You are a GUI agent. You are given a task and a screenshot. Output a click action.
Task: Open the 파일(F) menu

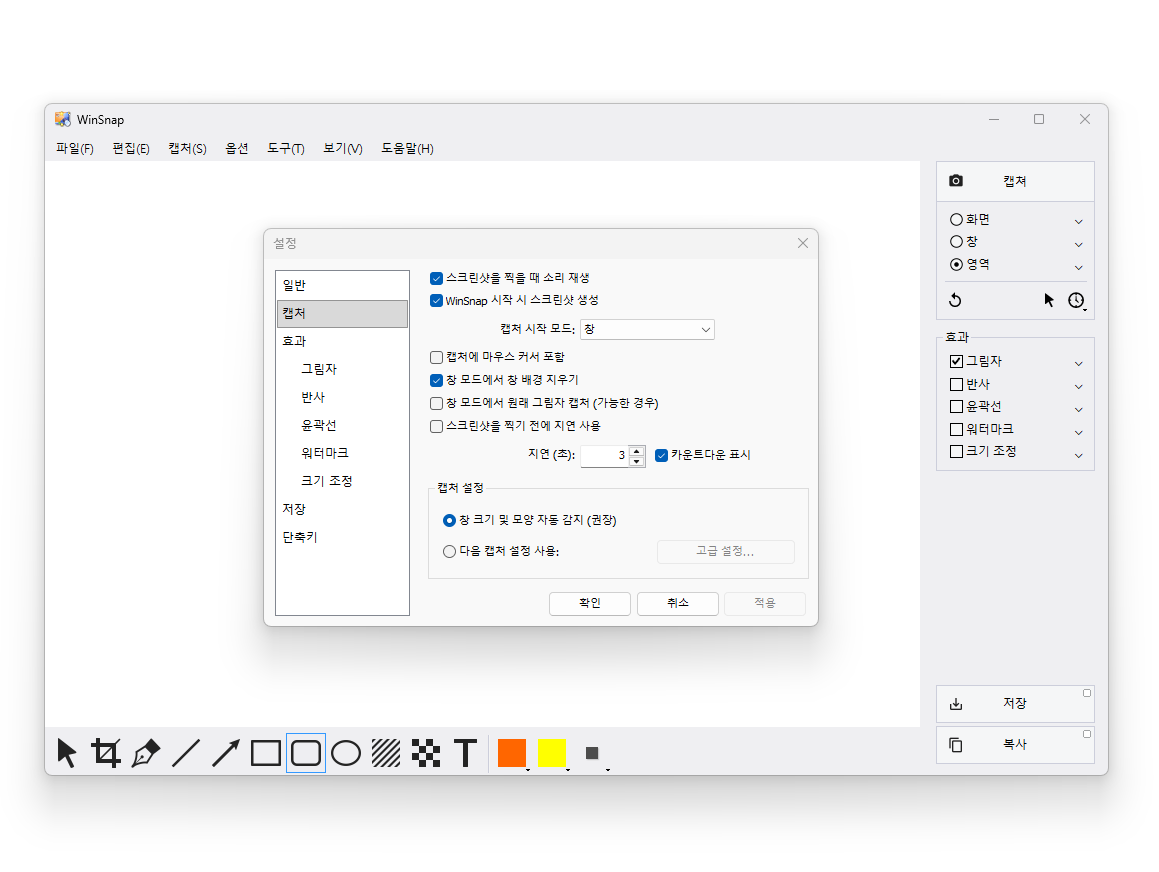pyautogui.click(x=75, y=149)
